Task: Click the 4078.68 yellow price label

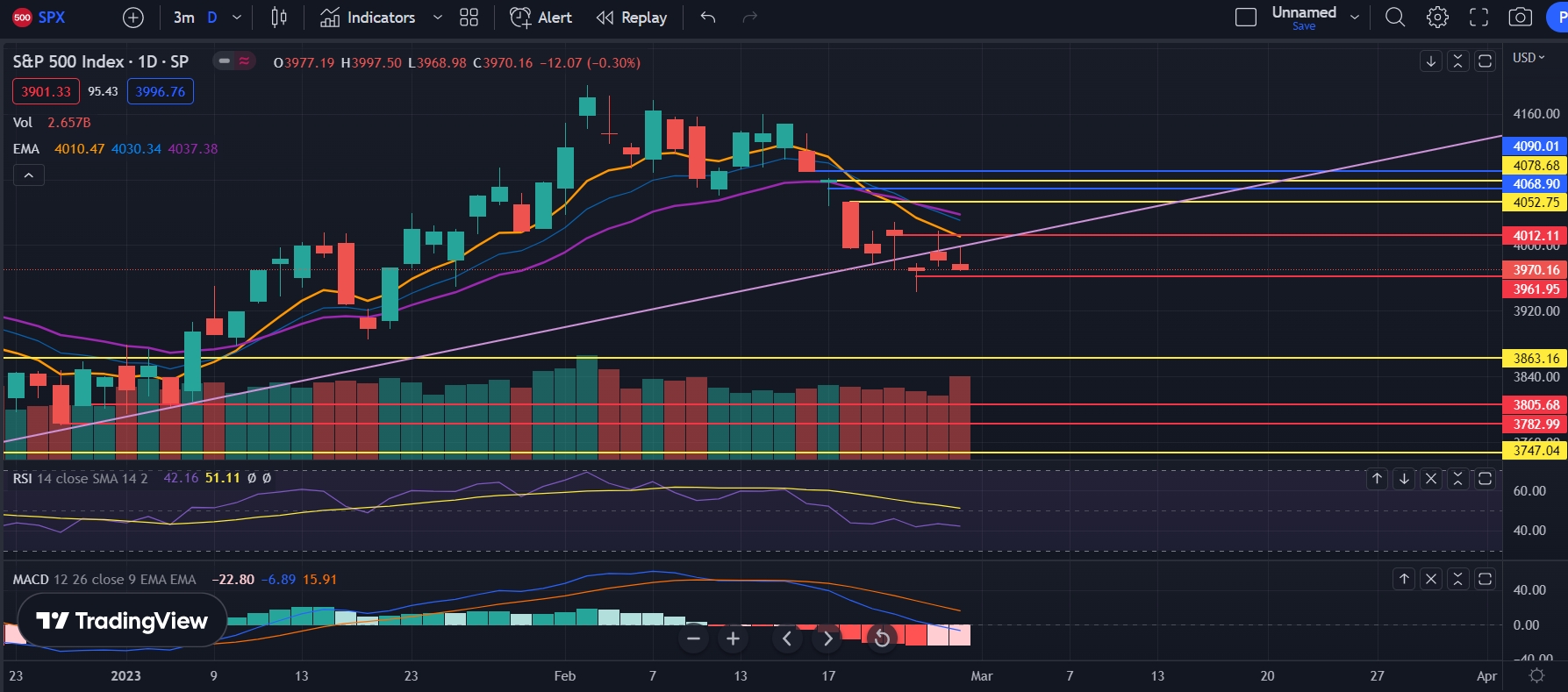Action: coord(1535,166)
